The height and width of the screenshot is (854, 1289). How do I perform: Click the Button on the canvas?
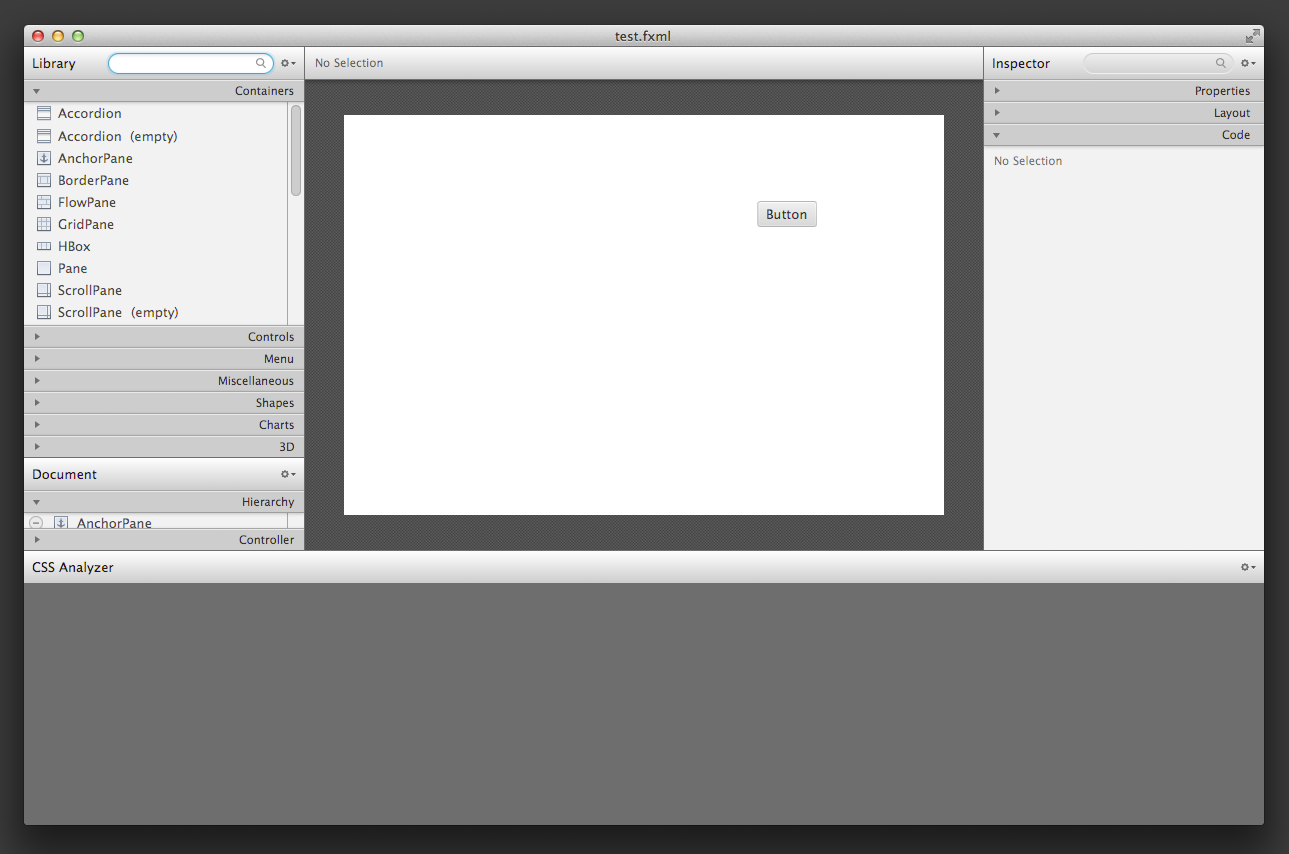point(786,214)
